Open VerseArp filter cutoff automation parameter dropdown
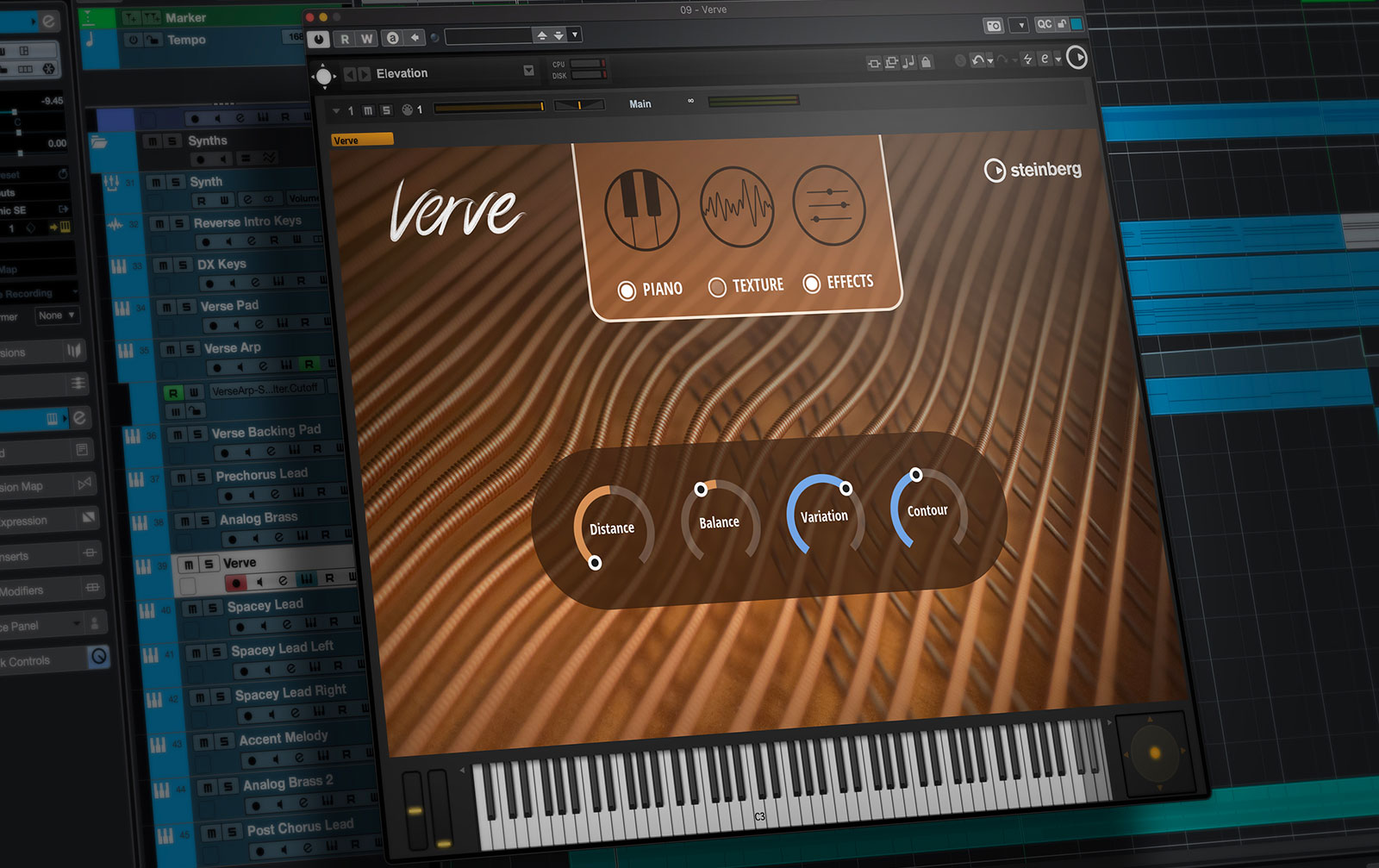 point(265,390)
